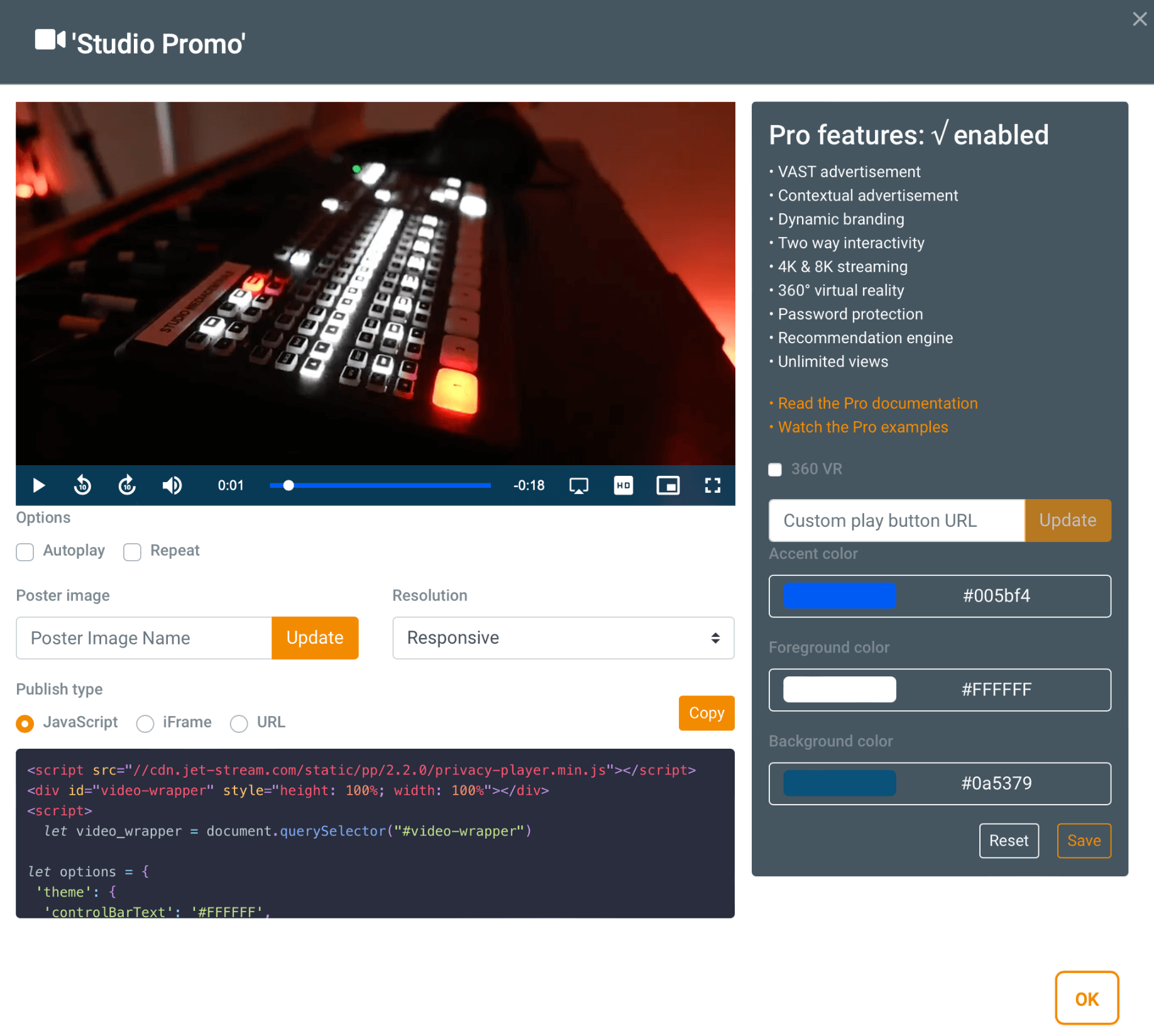Screen dimensions: 1154x1036
Task: Rewind the video 10 seconds
Action: tap(82, 485)
